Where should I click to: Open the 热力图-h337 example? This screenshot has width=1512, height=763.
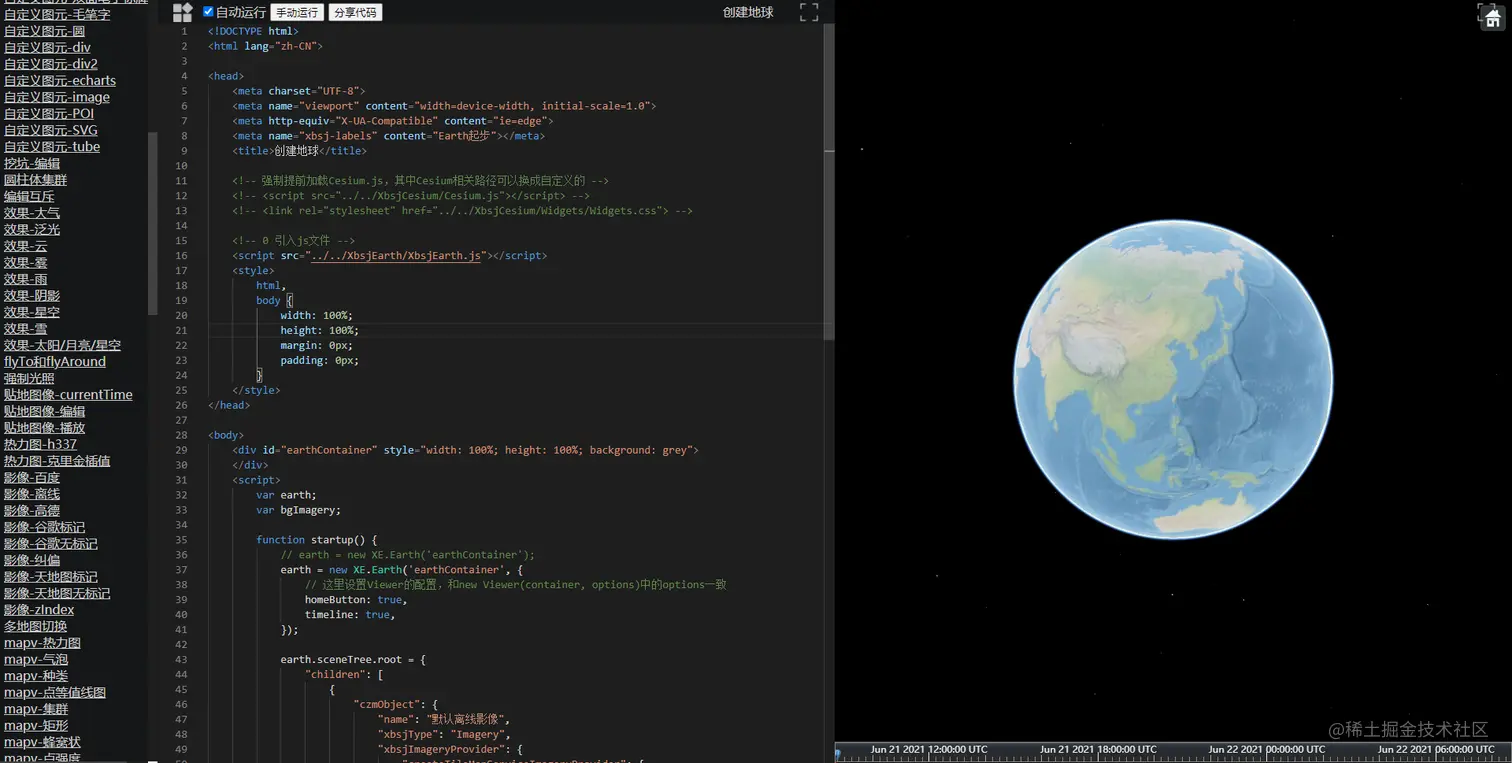click(x=40, y=444)
